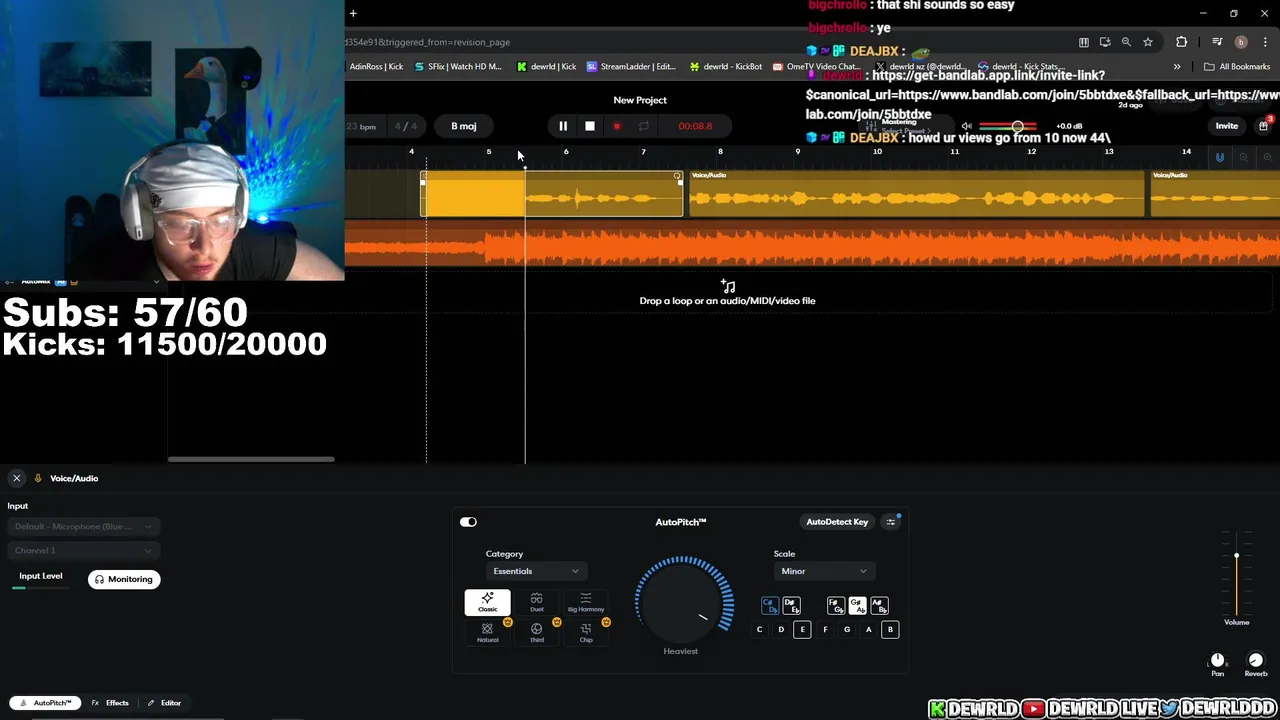Open the Channel 1 dropdown
The image size is (1280, 720).
(x=84, y=550)
